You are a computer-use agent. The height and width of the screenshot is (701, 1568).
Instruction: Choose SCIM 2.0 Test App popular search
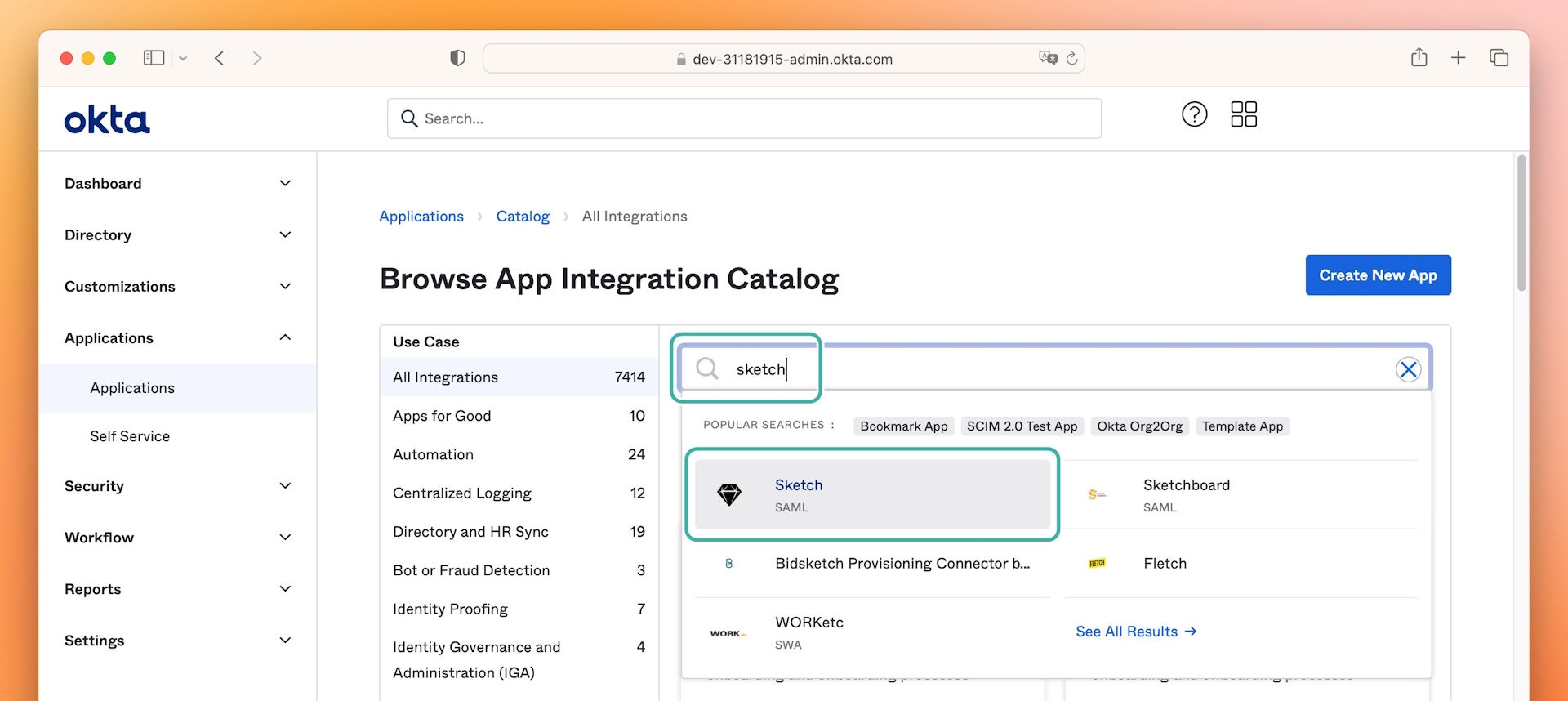(x=1022, y=426)
